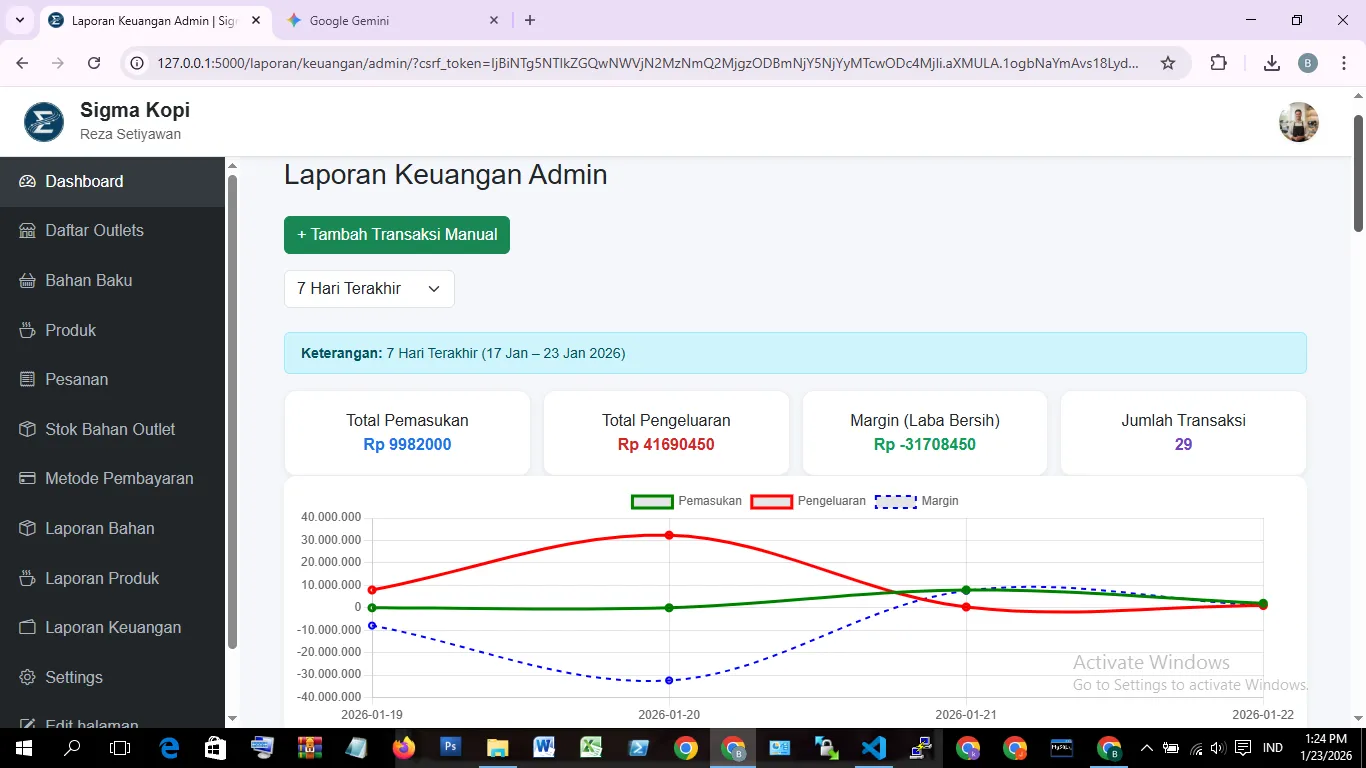Toggle the Margin legend series
Screen dimensions: 1366x768
point(917,501)
